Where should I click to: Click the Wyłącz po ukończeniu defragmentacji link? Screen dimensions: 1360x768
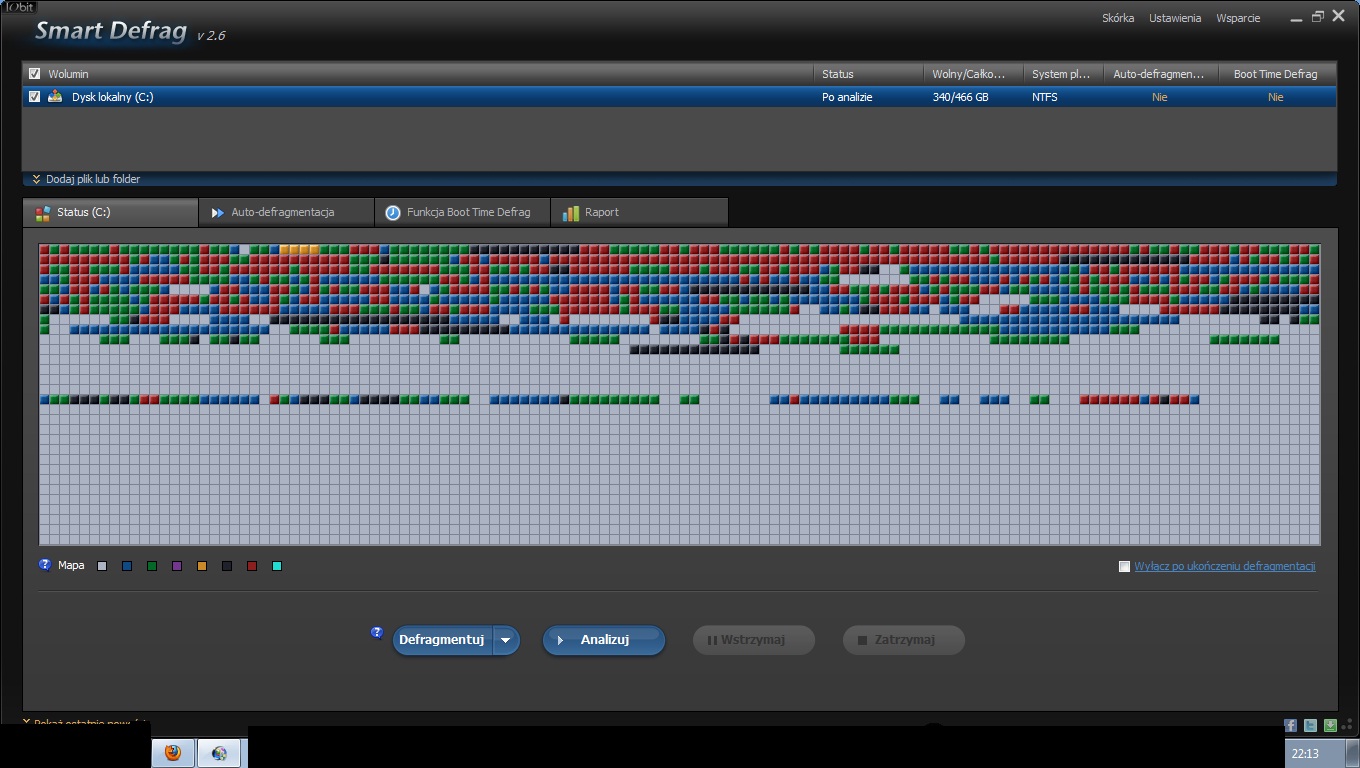pos(1224,566)
